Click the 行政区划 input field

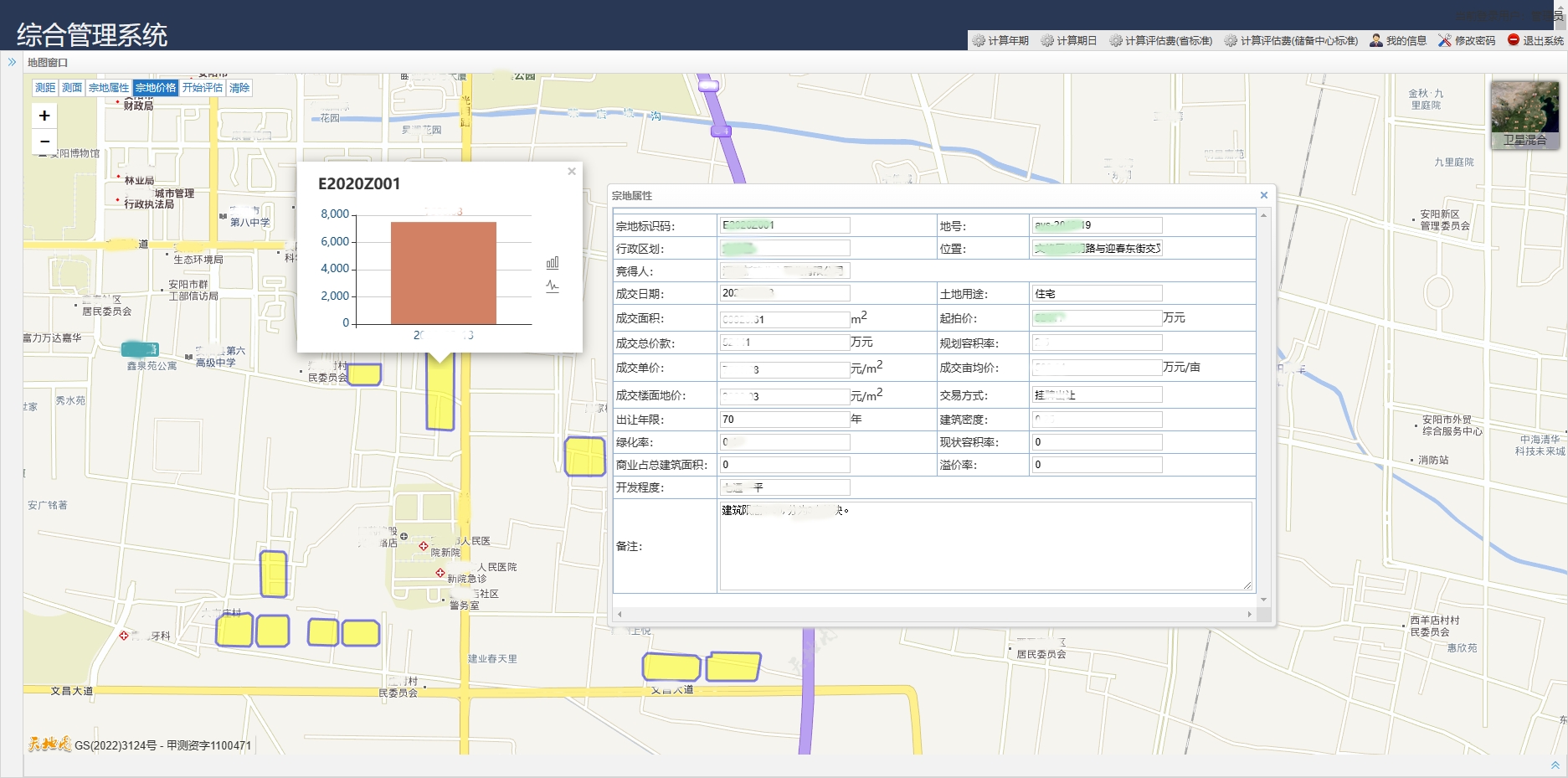(785, 248)
